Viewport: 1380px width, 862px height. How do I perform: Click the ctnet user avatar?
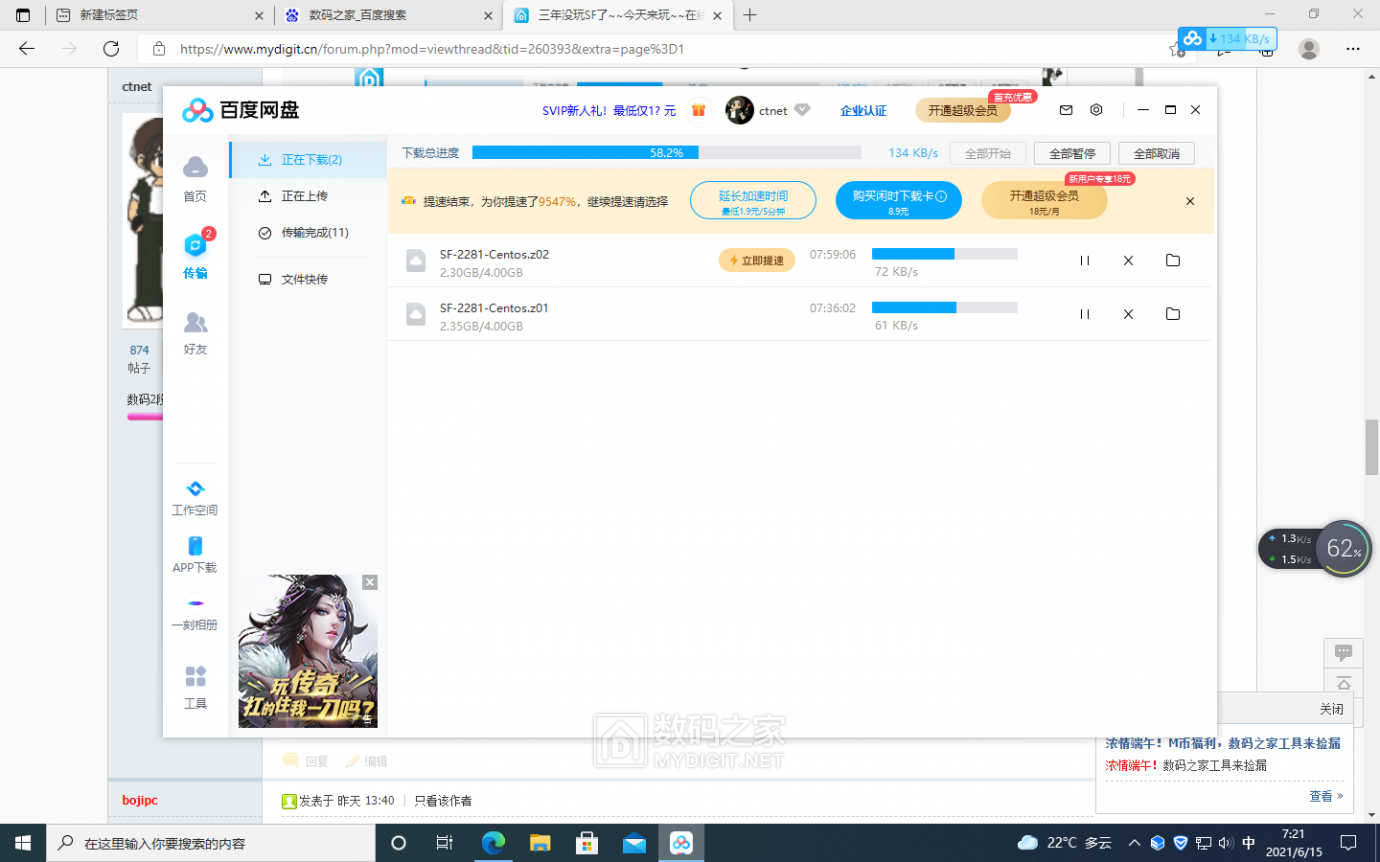[x=739, y=110]
